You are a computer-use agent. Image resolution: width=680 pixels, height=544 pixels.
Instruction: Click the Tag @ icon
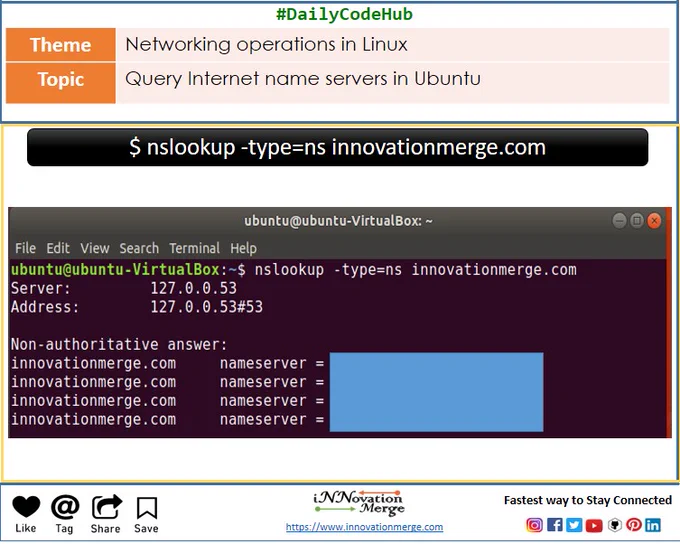65,507
